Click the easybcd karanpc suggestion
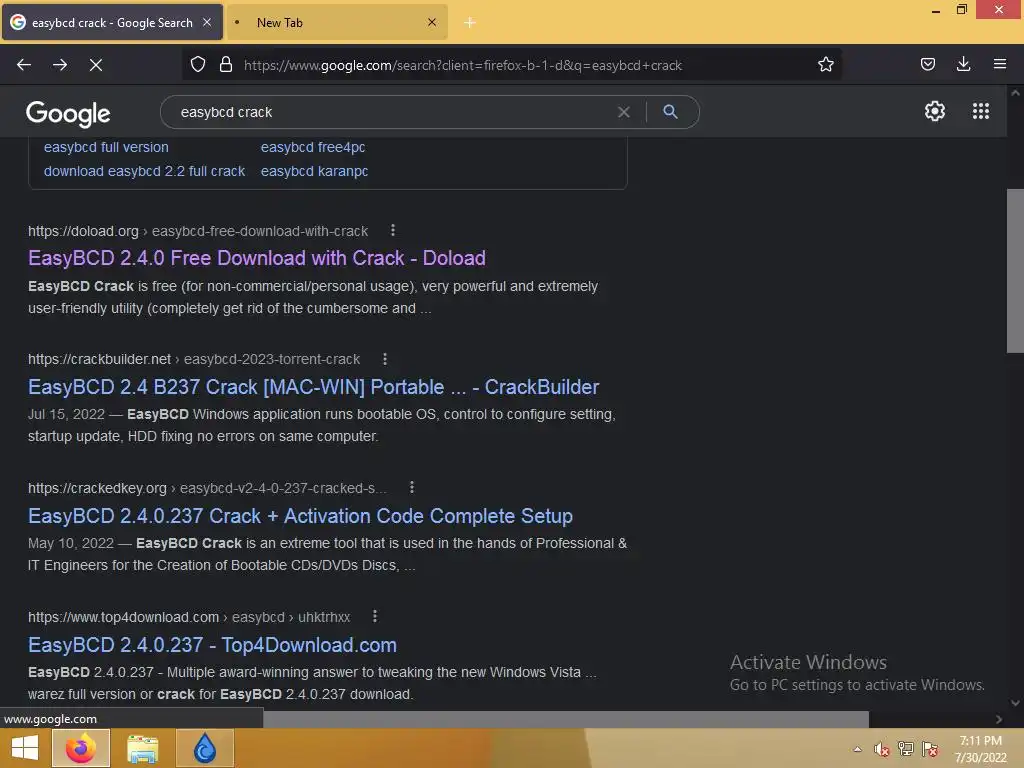 click(314, 171)
